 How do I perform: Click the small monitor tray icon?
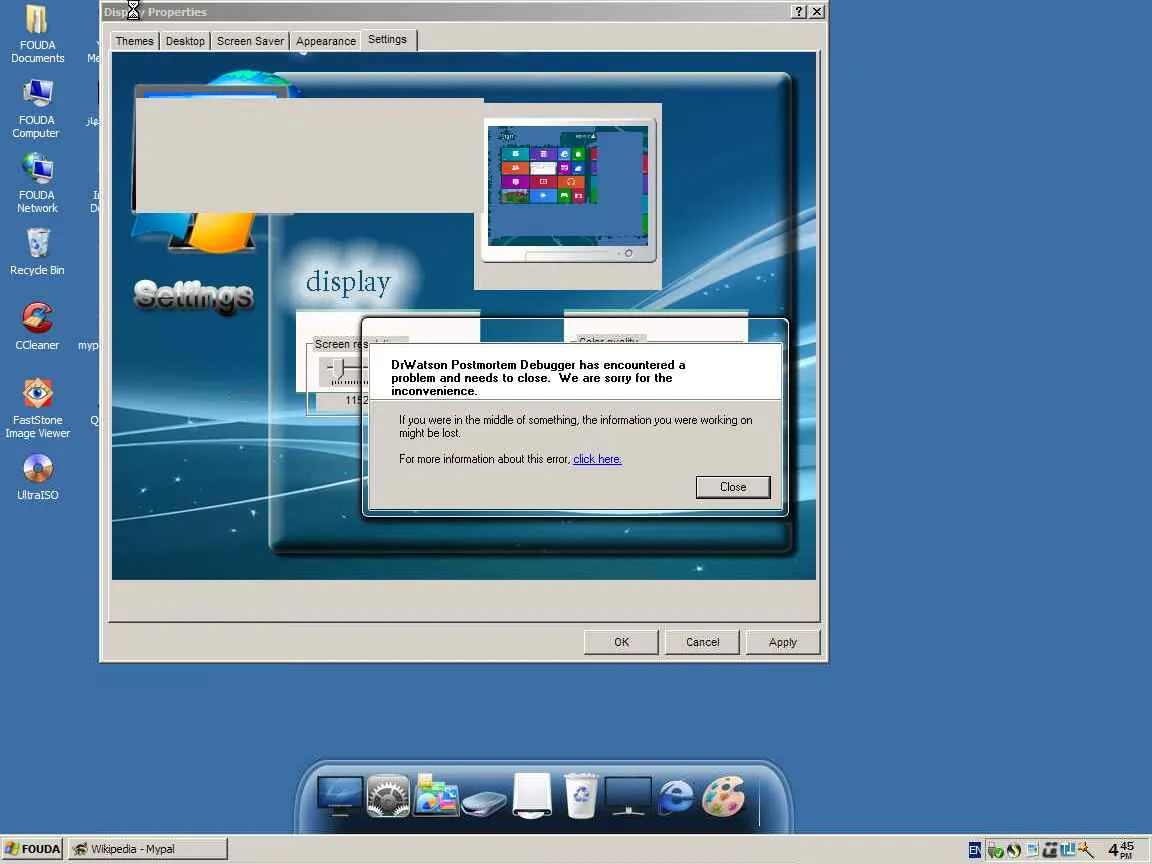coord(1032,849)
